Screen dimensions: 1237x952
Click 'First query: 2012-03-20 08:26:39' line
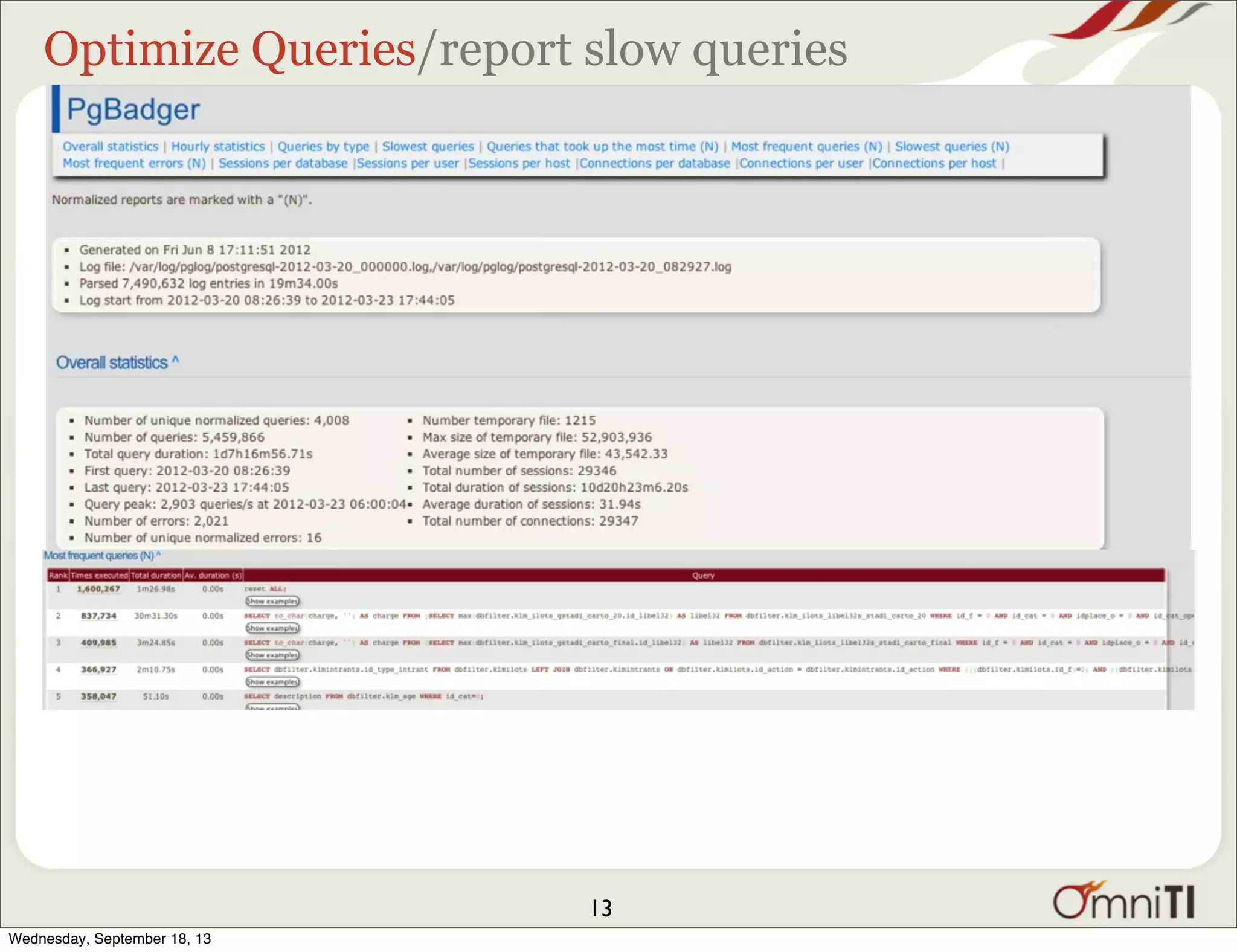tap(187, 471)
